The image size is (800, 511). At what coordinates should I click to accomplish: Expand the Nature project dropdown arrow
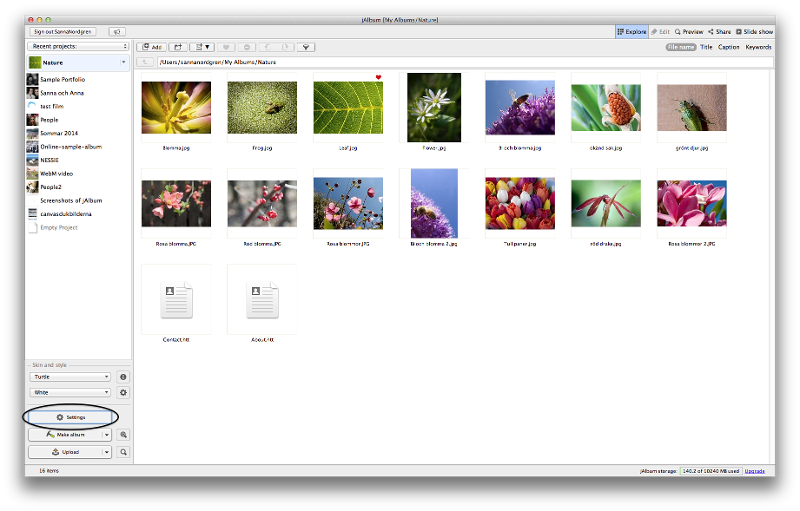pyautogui.click(x=123, y=62)
